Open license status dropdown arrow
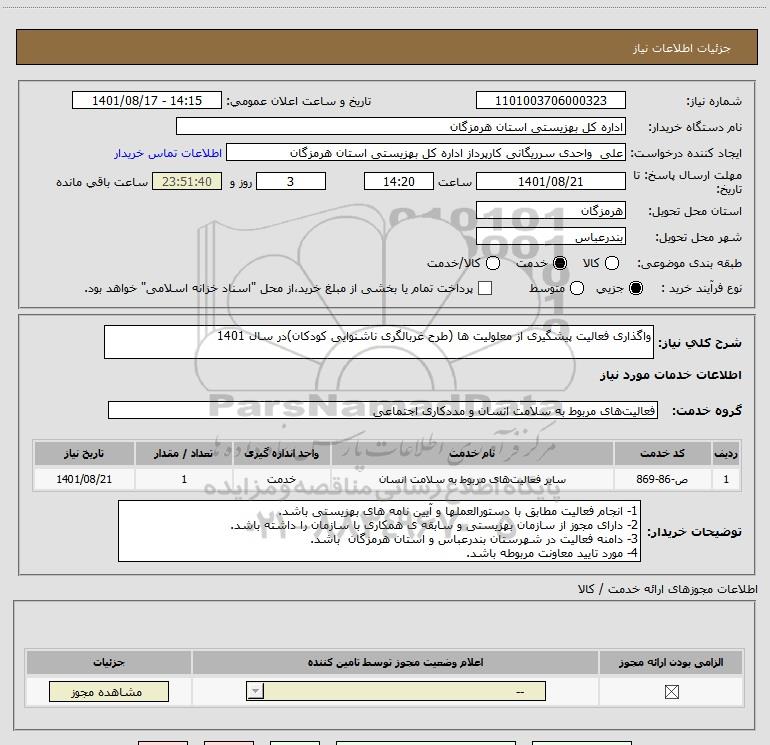 click(x=255, y=691)
